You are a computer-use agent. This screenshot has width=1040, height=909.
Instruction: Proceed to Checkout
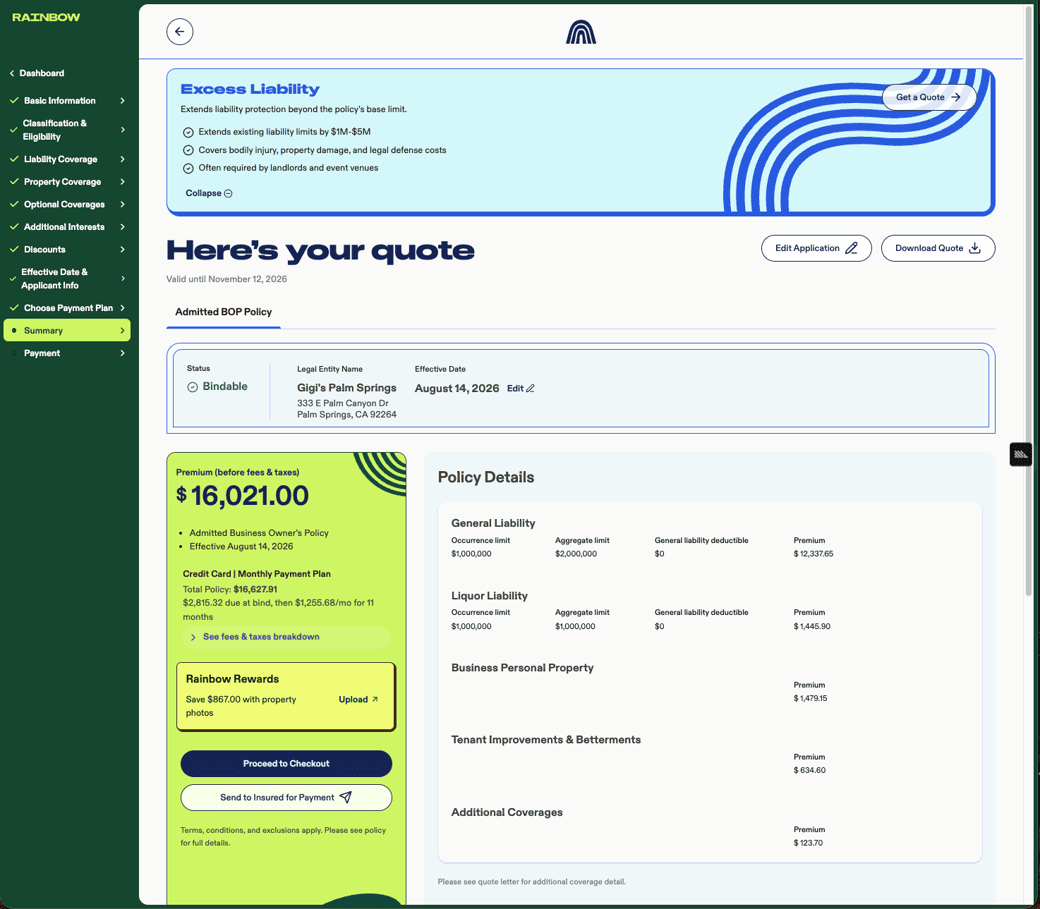pyautogui.click(x=286, y=764)
